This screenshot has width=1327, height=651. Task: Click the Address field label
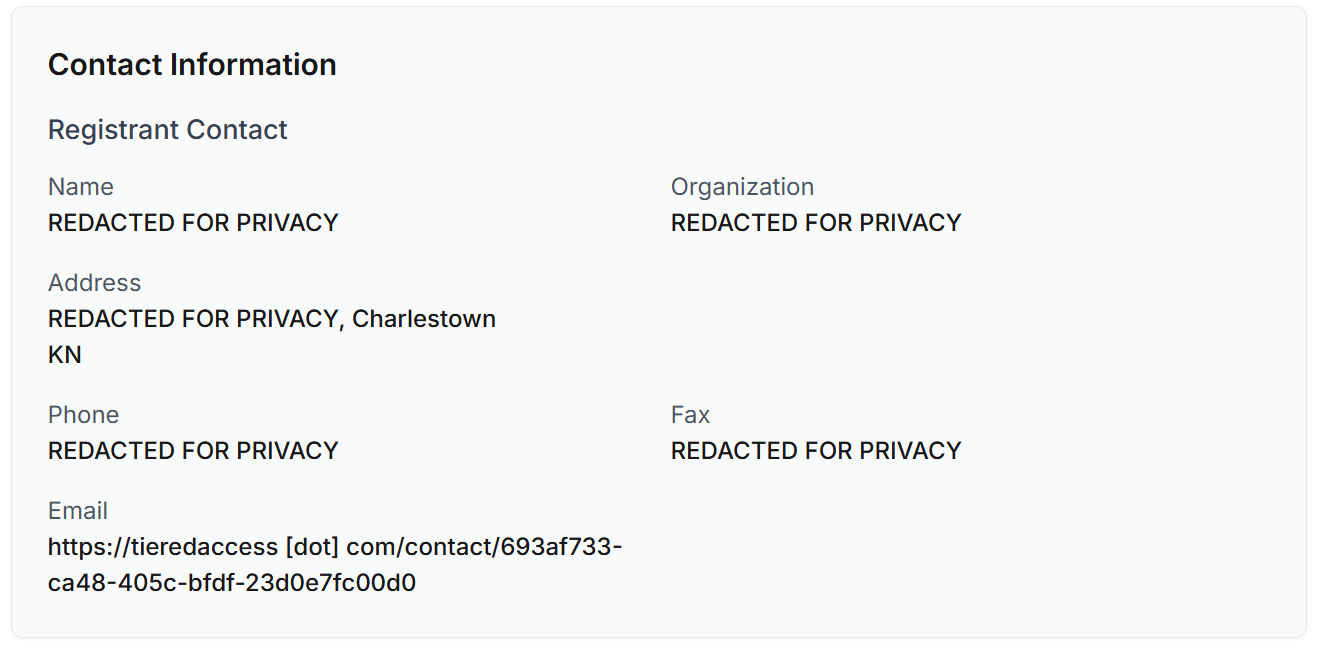(x=94, y=283)
